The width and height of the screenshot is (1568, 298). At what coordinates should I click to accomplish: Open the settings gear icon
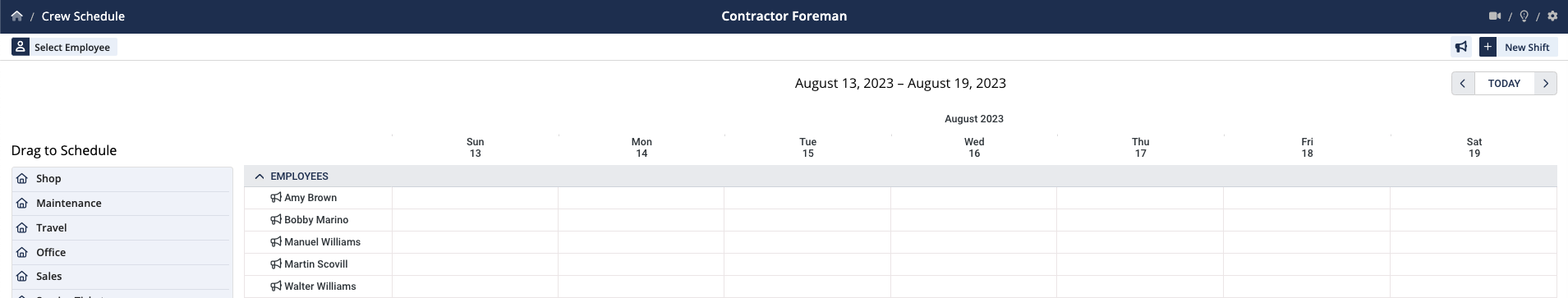click(1552, 16)
